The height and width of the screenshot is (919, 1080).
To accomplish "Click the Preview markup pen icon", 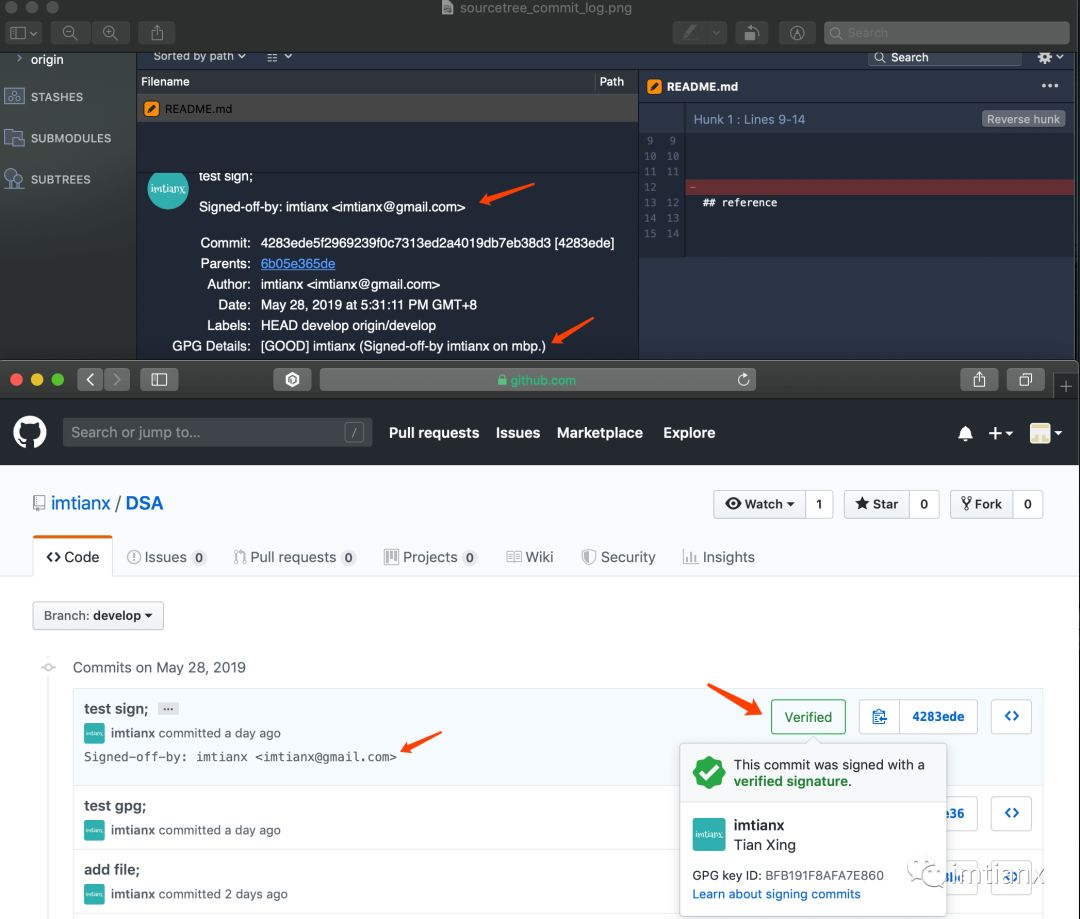I will tap(689, 32).
